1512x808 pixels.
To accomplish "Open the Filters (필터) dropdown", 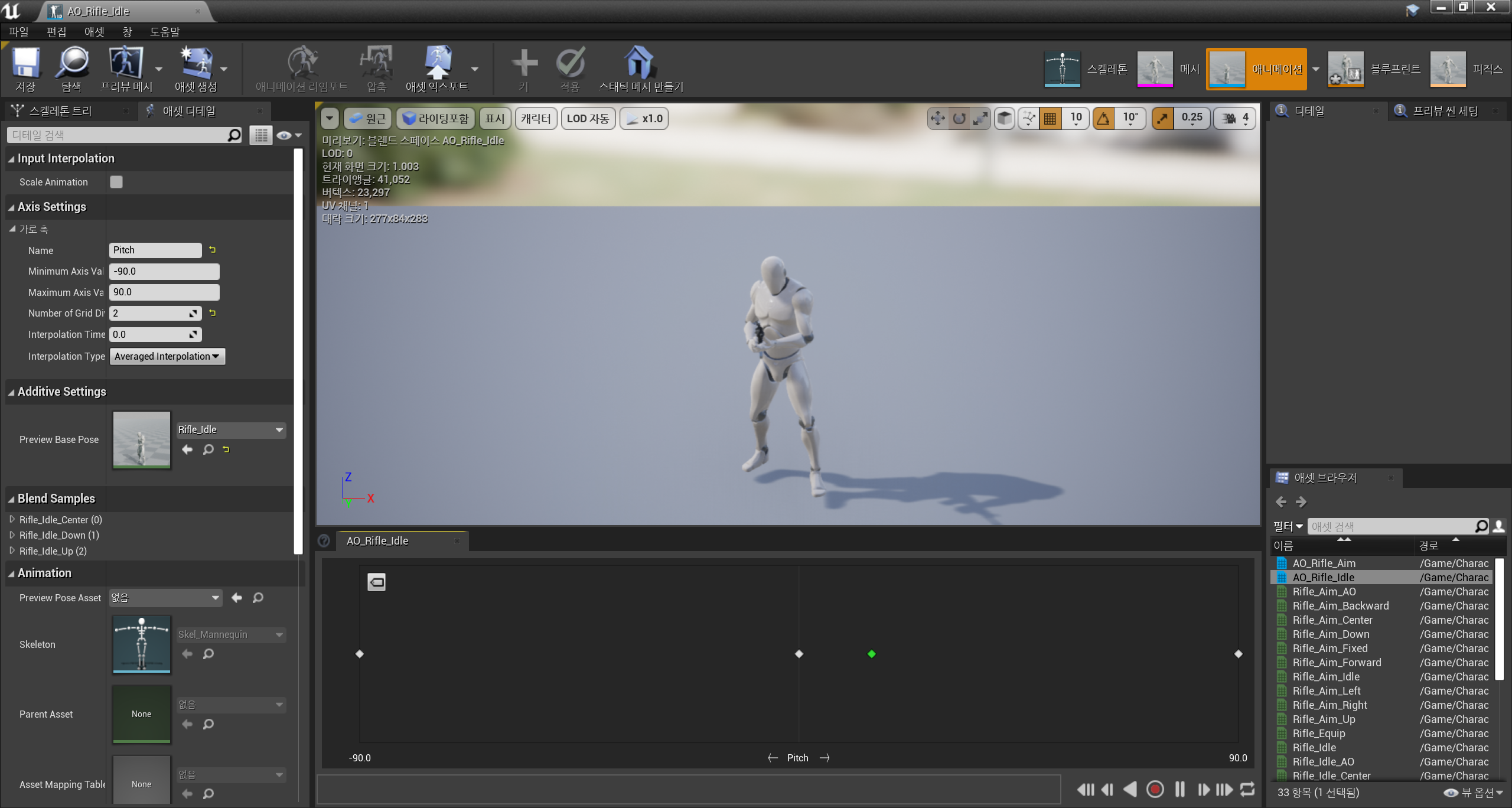I will [1288, 526].
